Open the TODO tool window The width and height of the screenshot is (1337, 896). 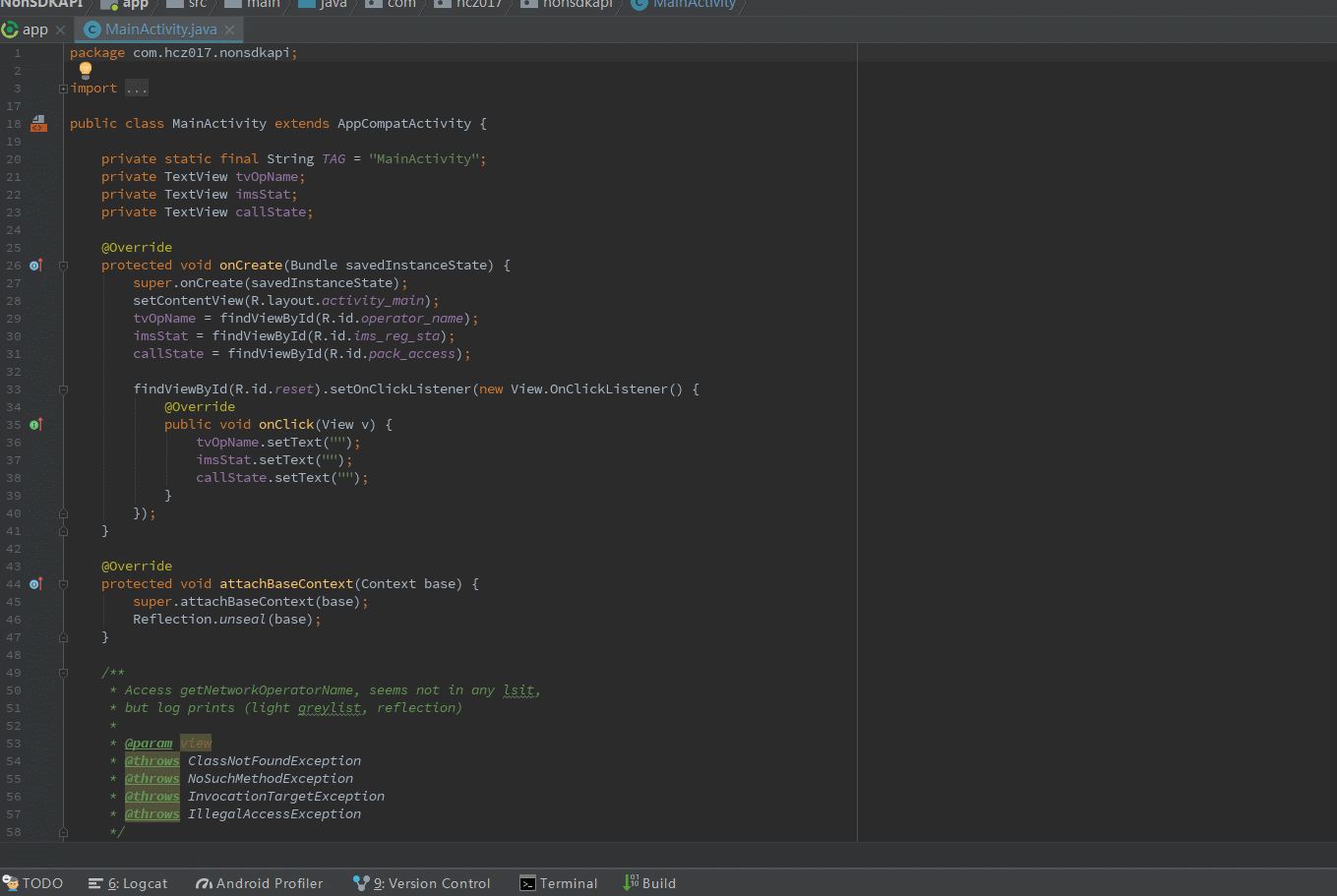click(33, 883)
